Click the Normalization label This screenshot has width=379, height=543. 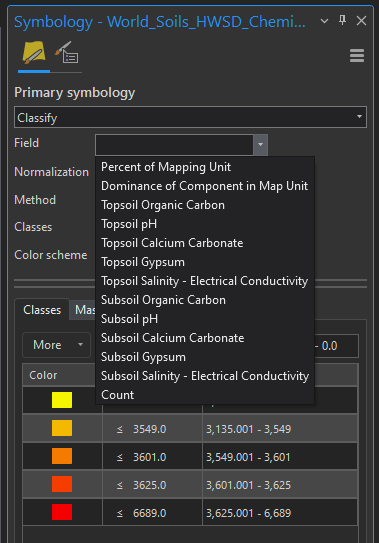click(x=51, y=172)
